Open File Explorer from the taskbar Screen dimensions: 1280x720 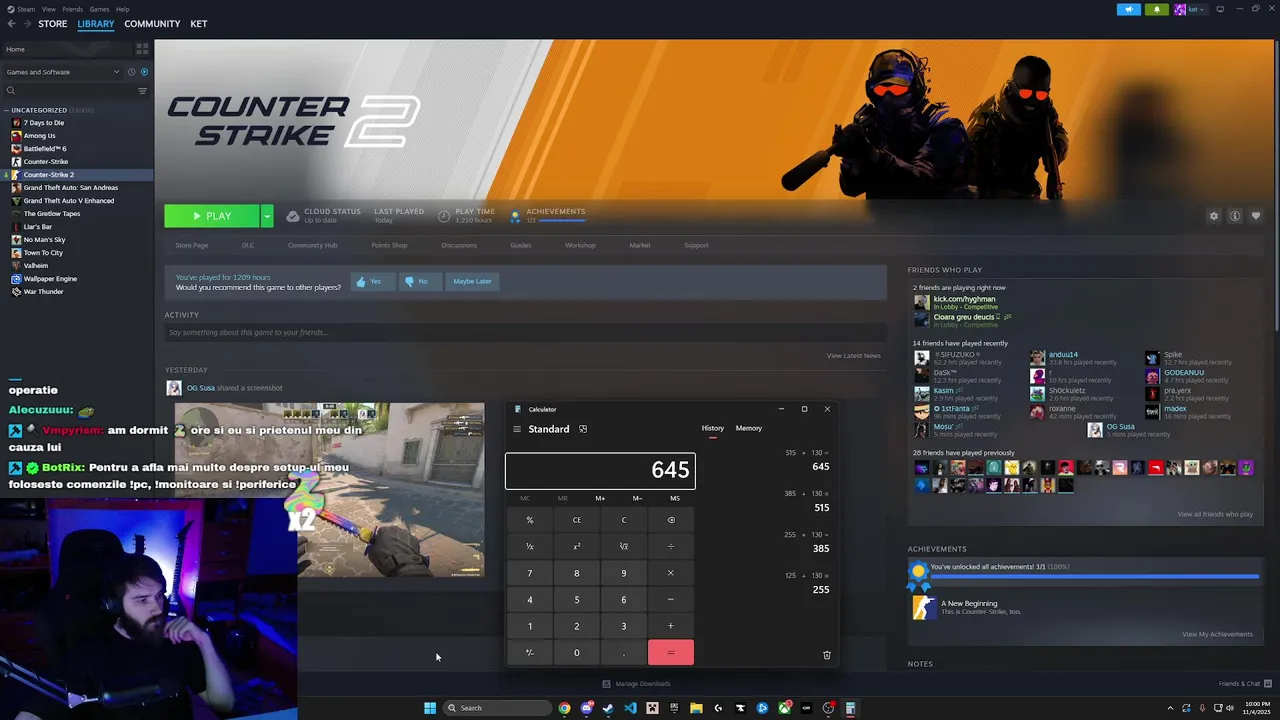696,708
